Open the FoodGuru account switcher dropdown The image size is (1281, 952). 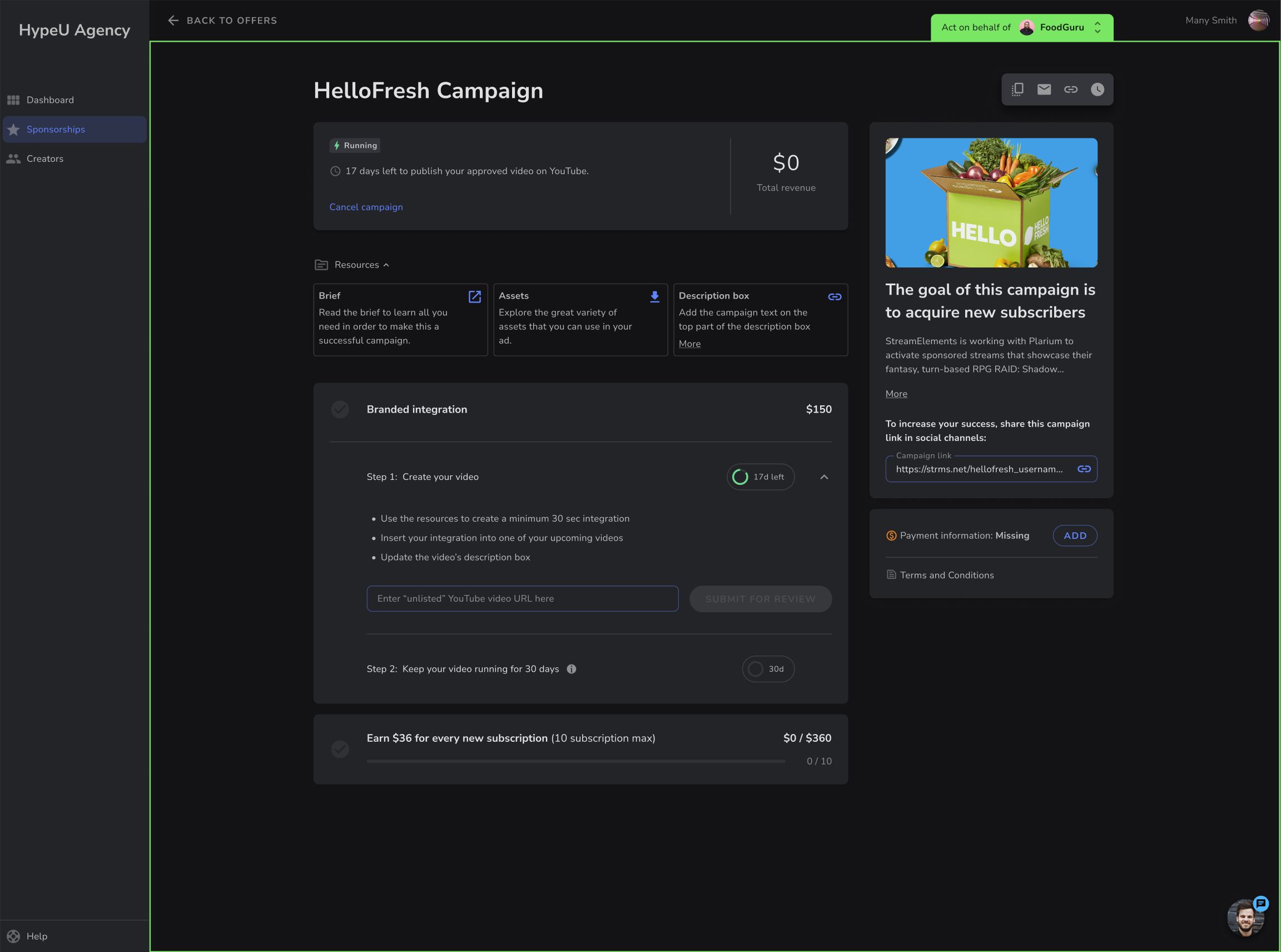[1096, 27]
